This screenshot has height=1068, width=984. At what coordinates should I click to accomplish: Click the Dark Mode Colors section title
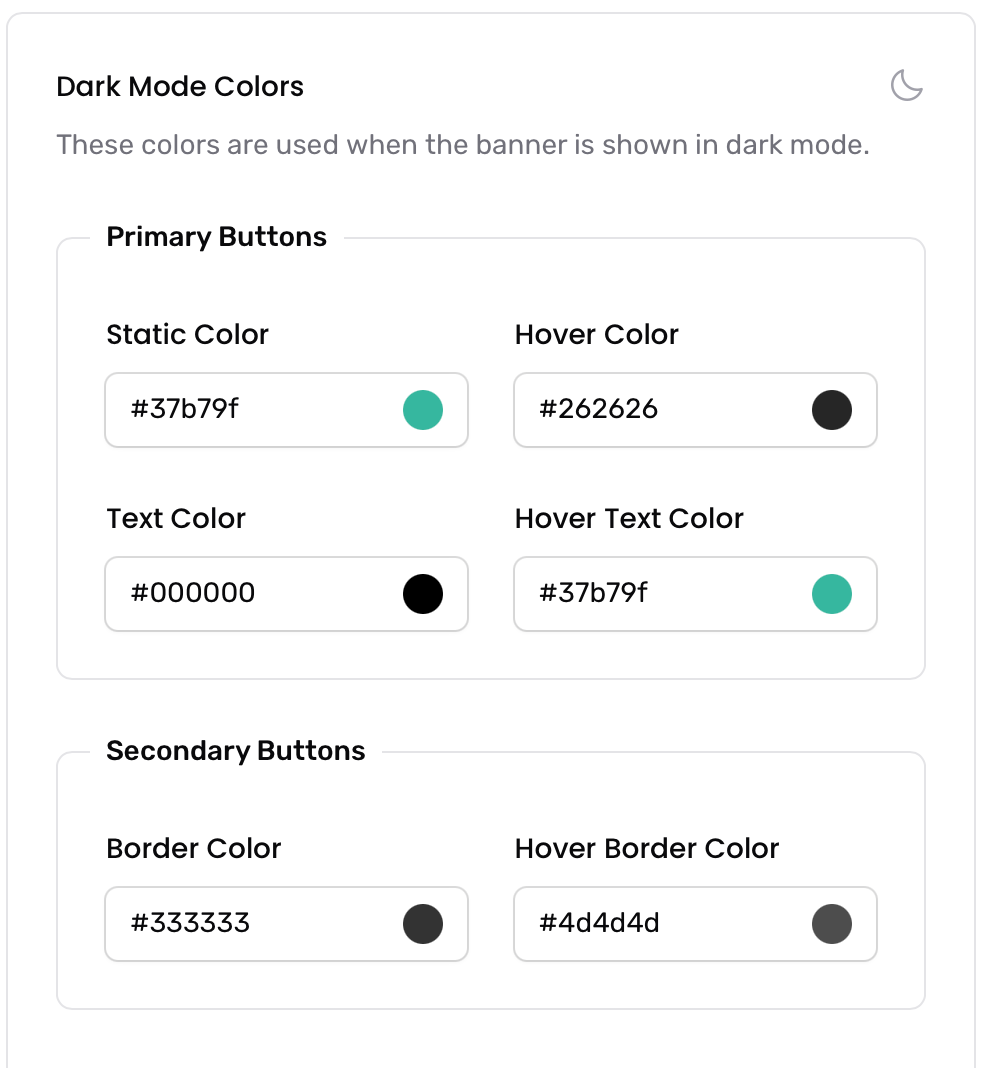point(180,87)
